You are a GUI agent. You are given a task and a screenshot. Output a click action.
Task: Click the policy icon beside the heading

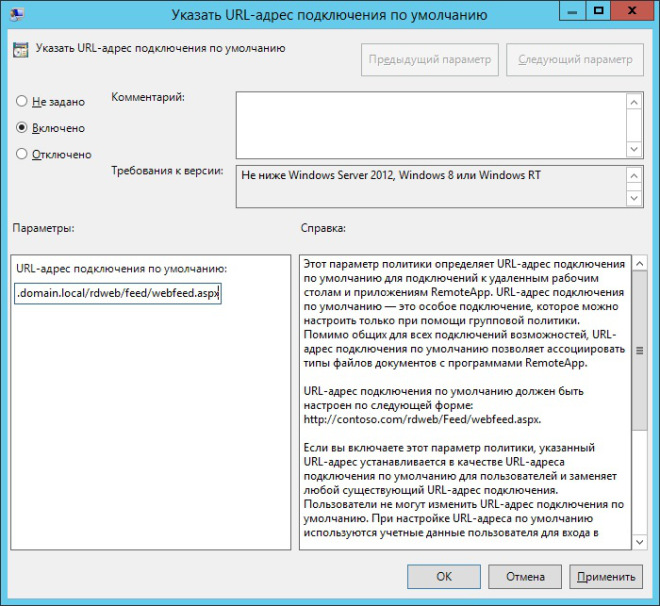(20, 50)
